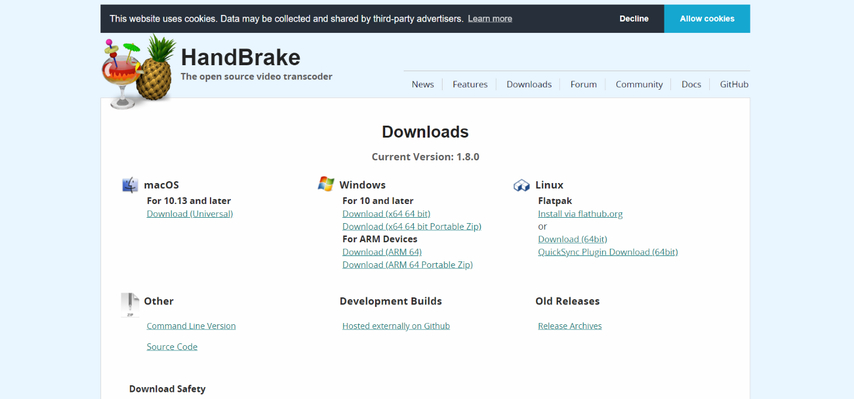Click 'For 10 and later' text
This screenshot has width=854, height=399.
[x=377, y=201]
